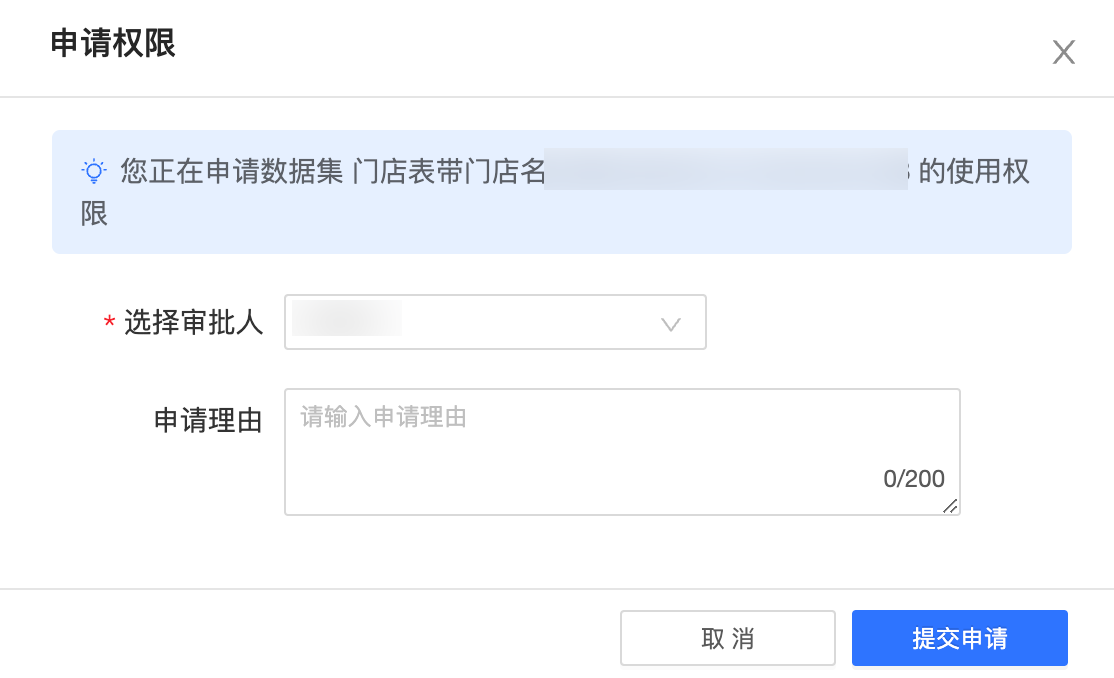Click the 取消 button

tap(728, 638)
